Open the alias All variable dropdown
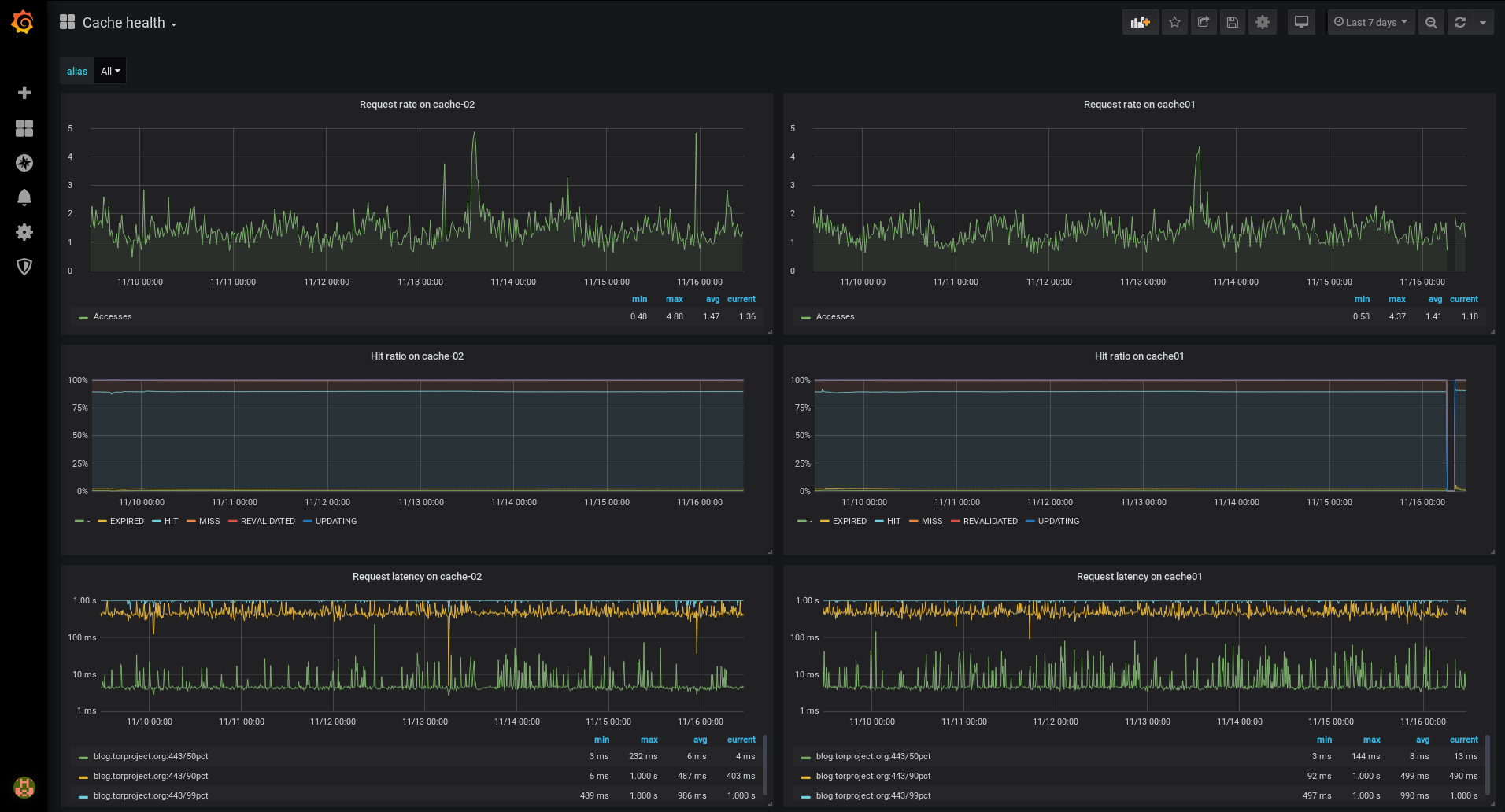 coord(110,71)
